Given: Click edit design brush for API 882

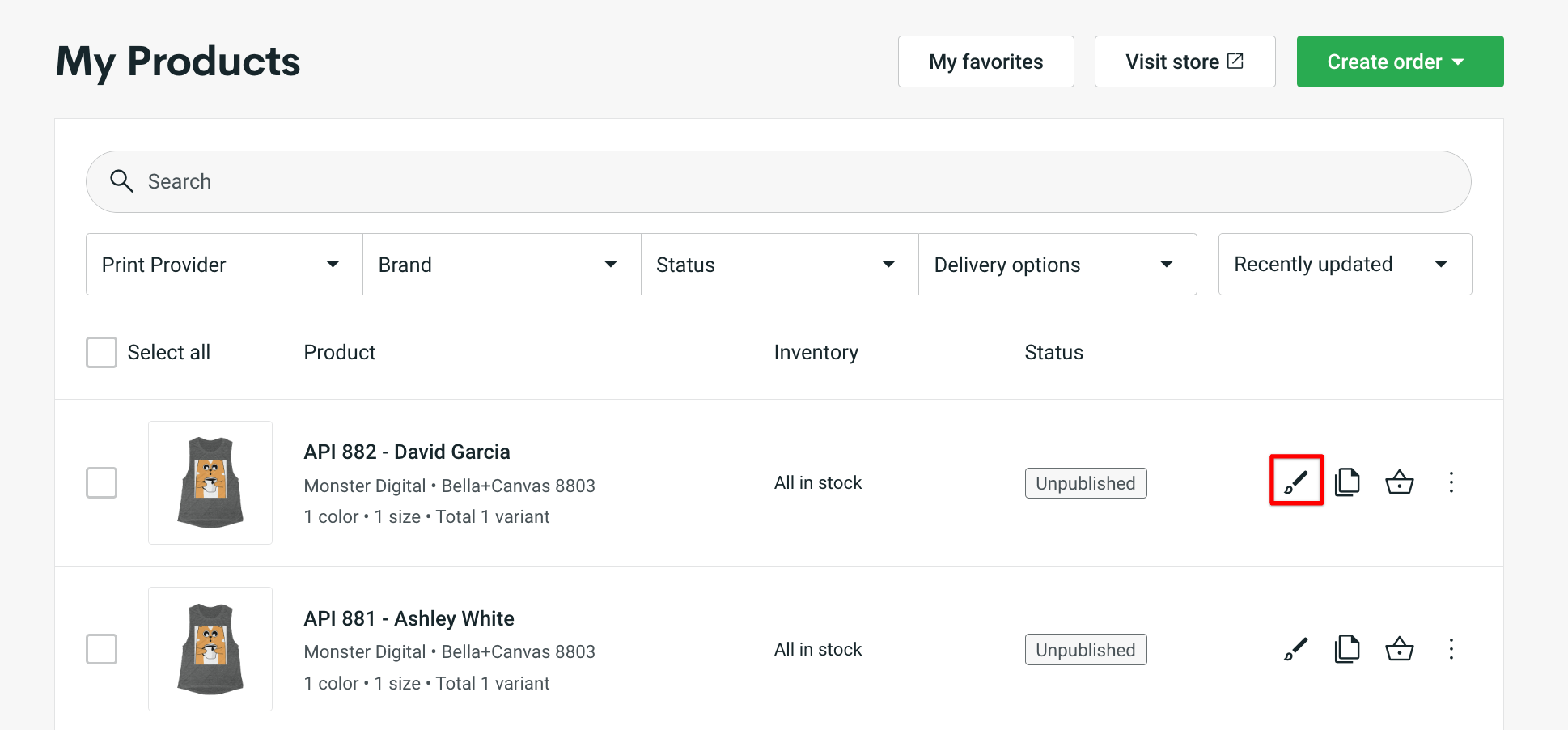Looking at the screenshot, I should click(x=1296, y=482).
